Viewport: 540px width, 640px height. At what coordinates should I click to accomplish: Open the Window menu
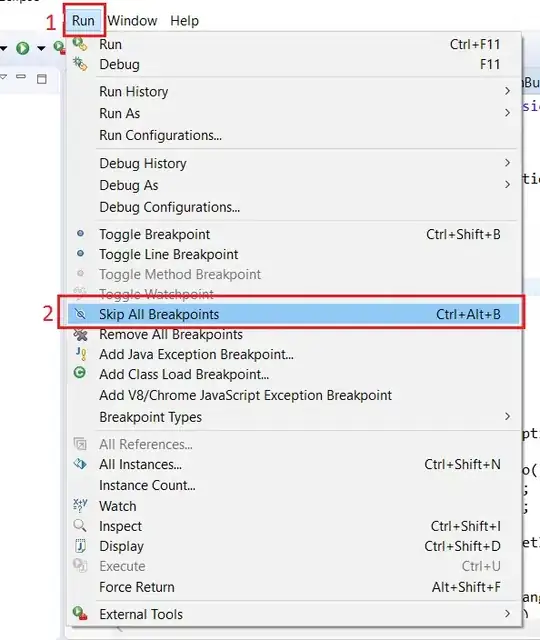[x=132, y=20]
